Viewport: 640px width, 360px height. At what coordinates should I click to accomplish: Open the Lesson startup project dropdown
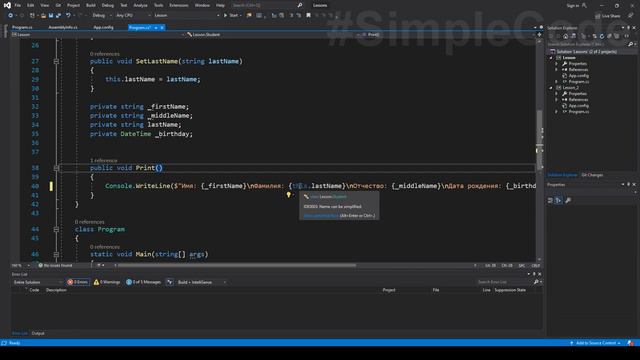click(x=187, y=15)
